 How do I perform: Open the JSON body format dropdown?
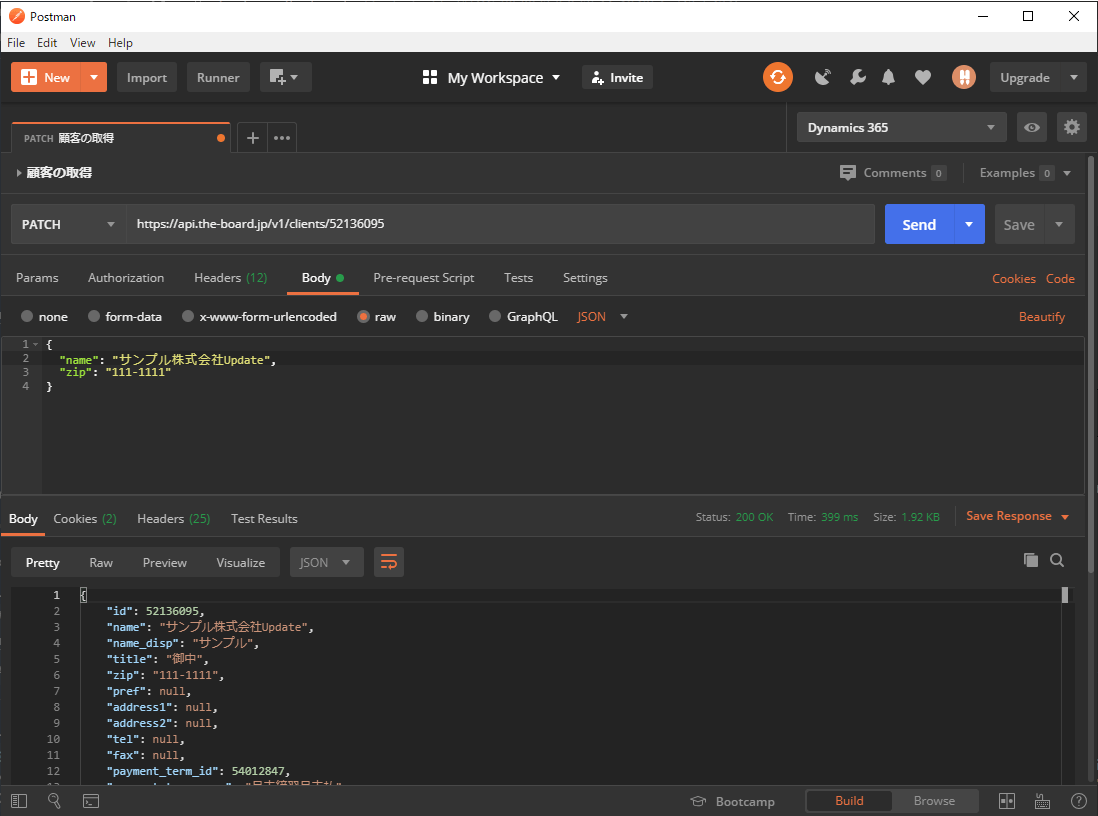tap(603, 317)
